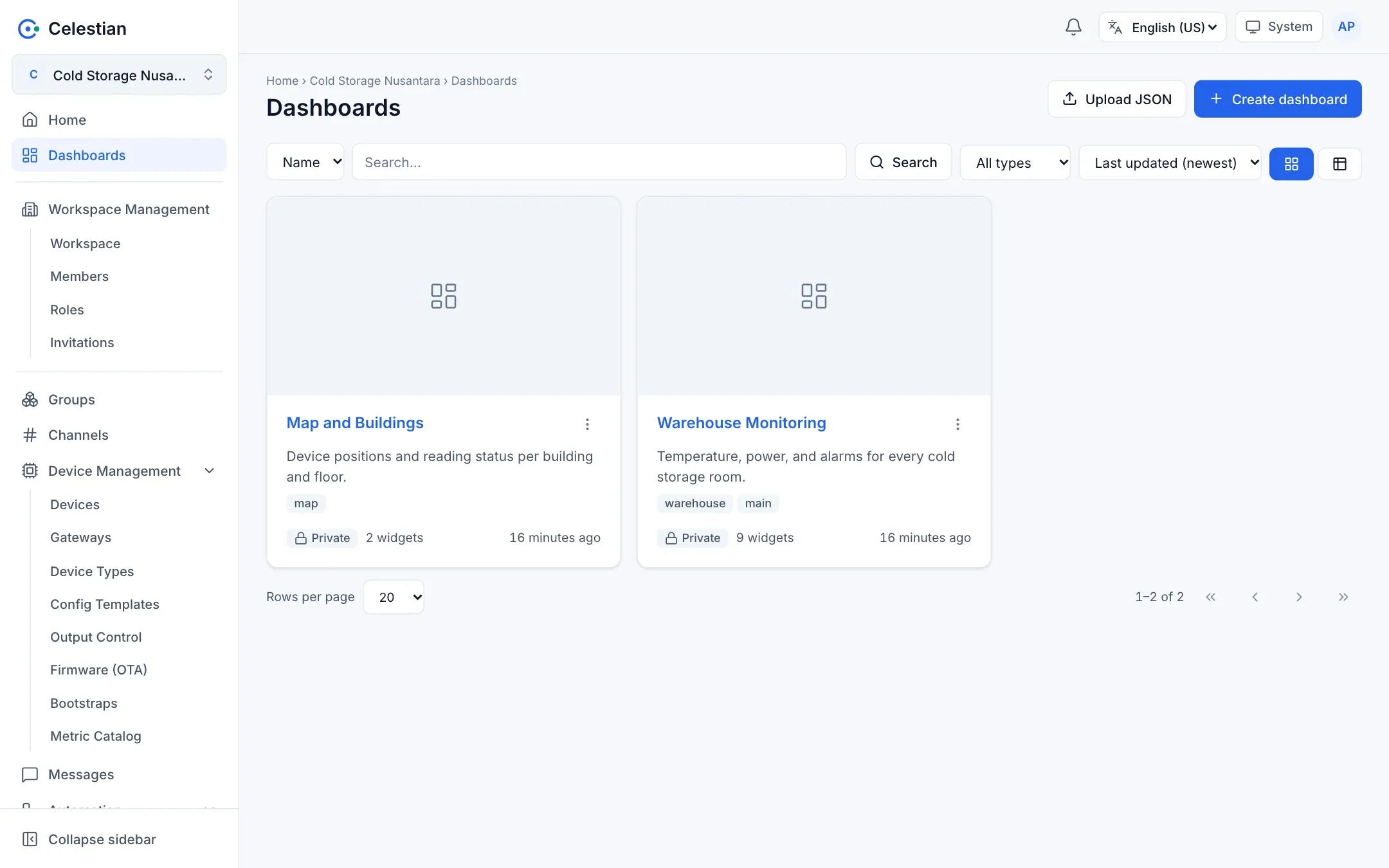Click the Create dashboard button
Image resolution: width=1389 pixels, height=868 pixels.
1278,99
